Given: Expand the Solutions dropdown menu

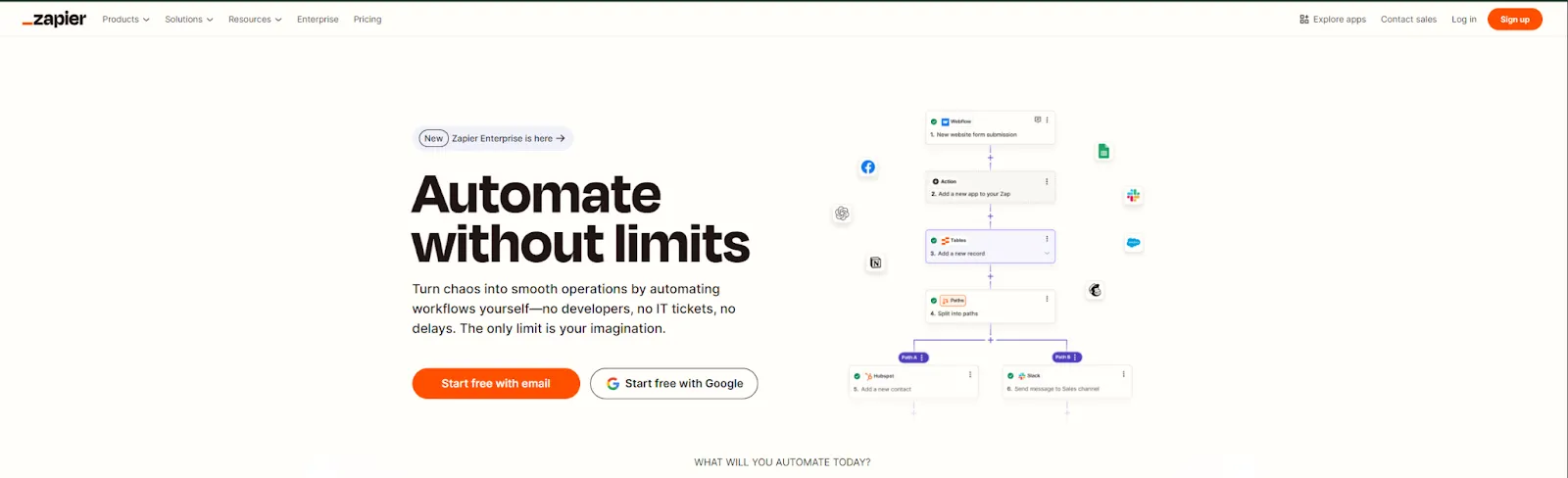Looking at the screenshot, I should [188, 20].
